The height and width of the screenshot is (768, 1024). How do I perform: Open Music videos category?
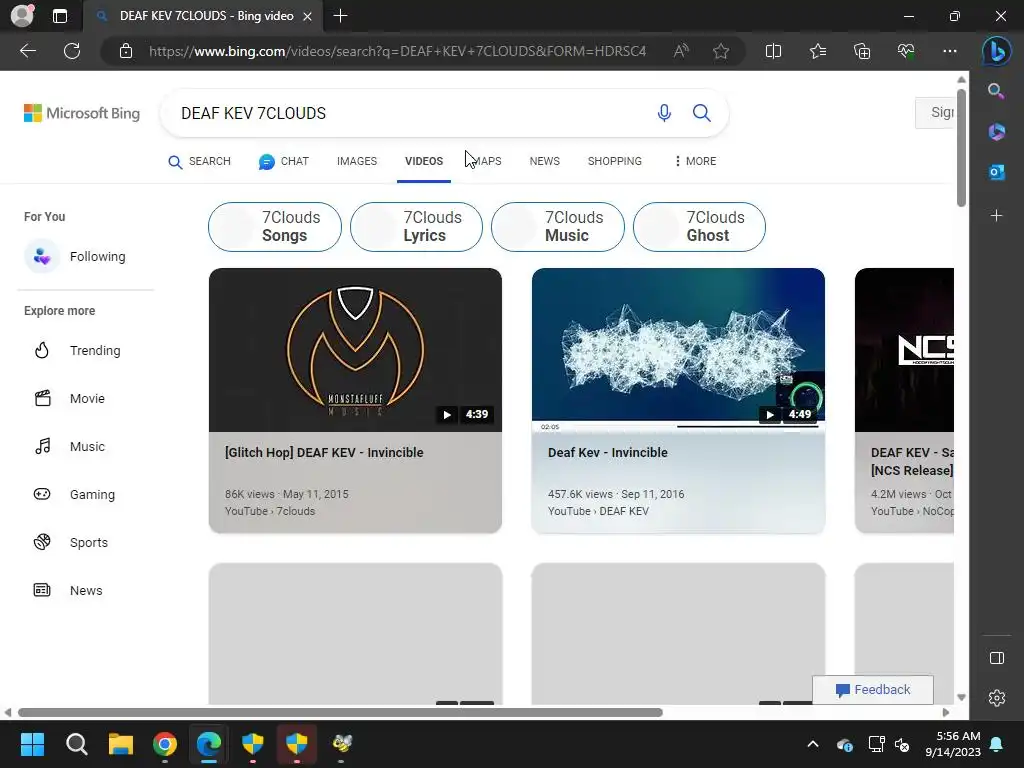point(69,447)
